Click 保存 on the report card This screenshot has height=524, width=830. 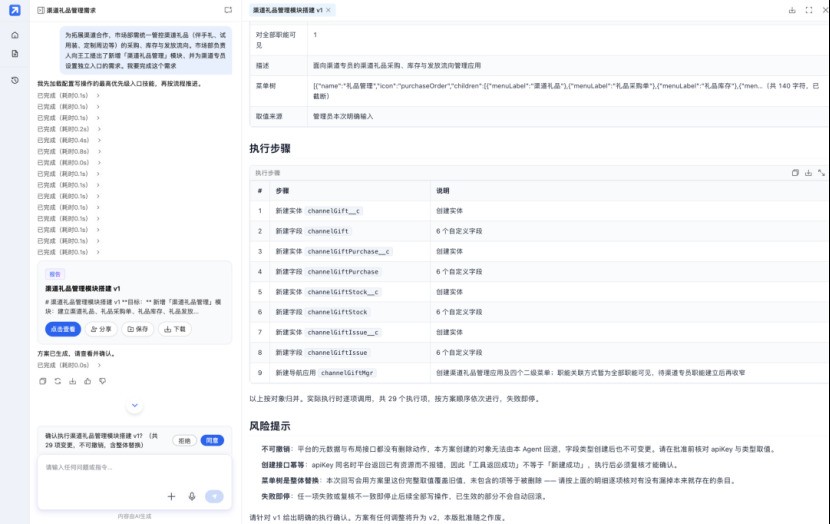[138, 329]
